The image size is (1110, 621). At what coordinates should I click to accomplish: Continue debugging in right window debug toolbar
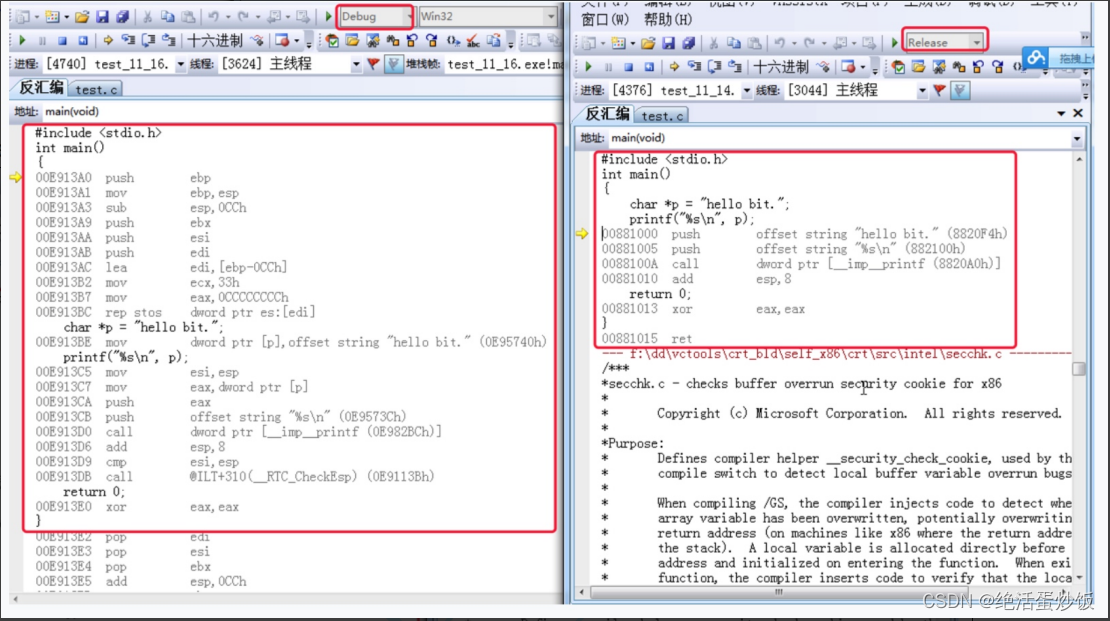pos(588,67)
